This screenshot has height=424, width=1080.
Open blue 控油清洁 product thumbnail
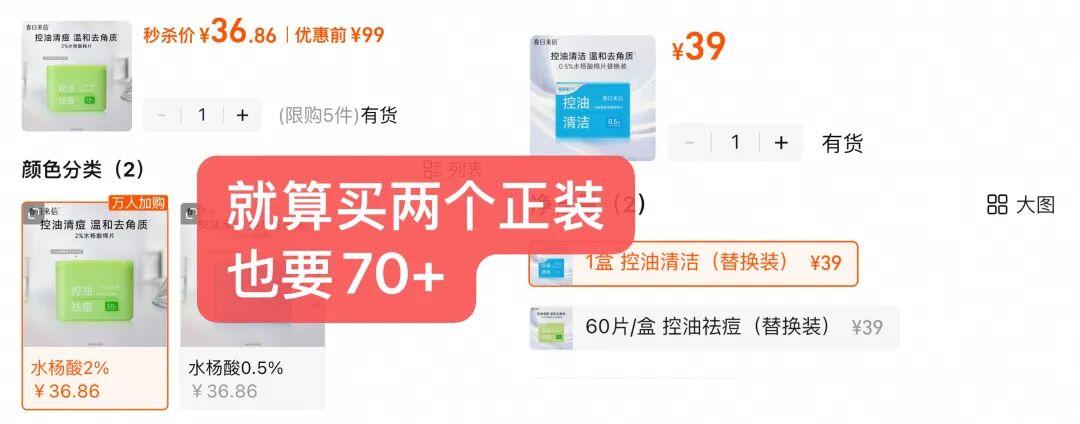tap(593, 97)
